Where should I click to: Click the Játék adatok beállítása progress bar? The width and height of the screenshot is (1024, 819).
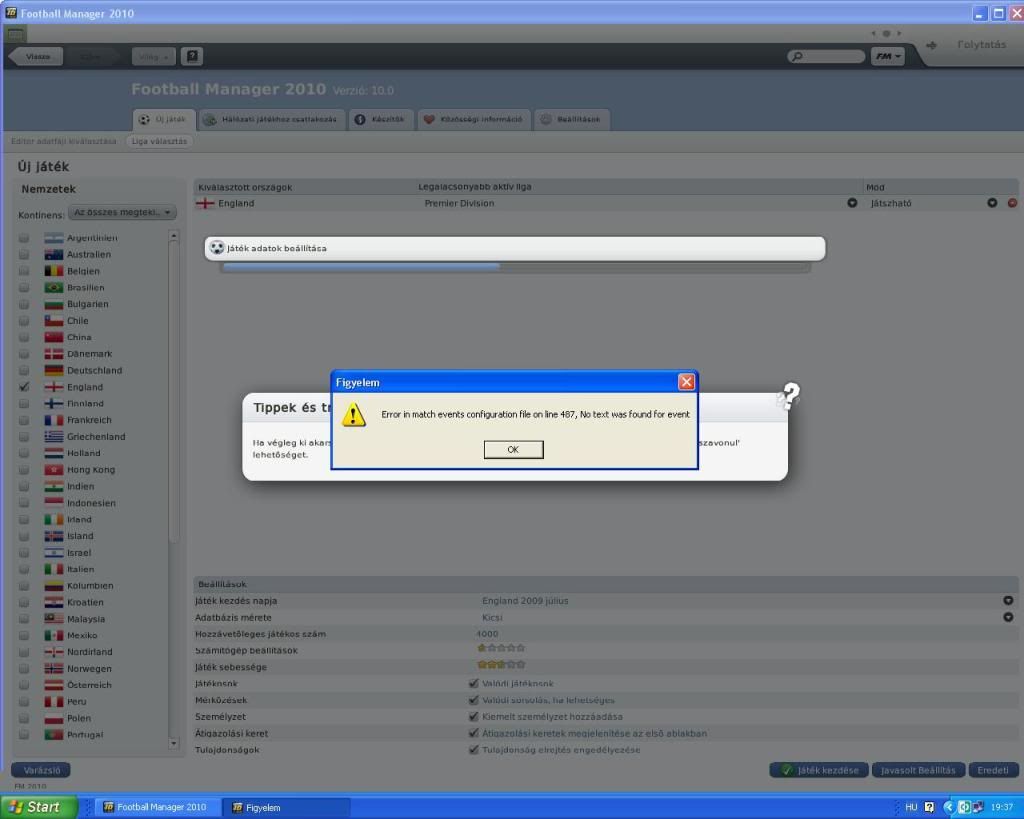click(516, 267)
